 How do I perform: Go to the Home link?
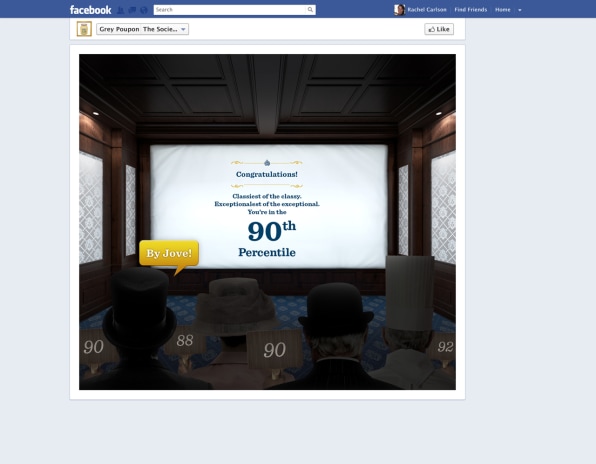(502, 10)
